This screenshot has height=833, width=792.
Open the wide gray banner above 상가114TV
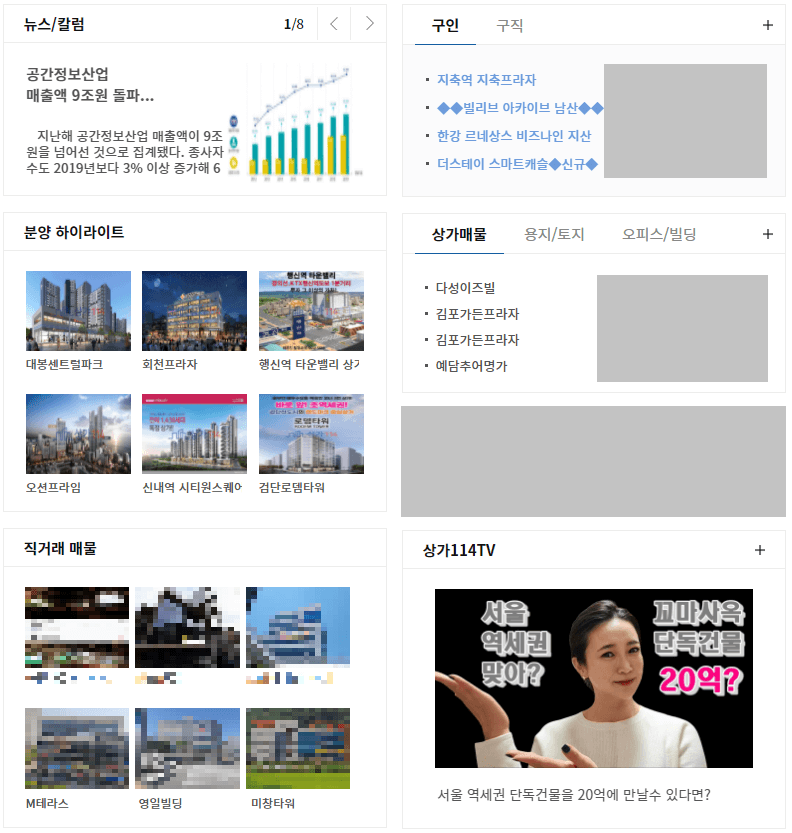coord(593,462)
